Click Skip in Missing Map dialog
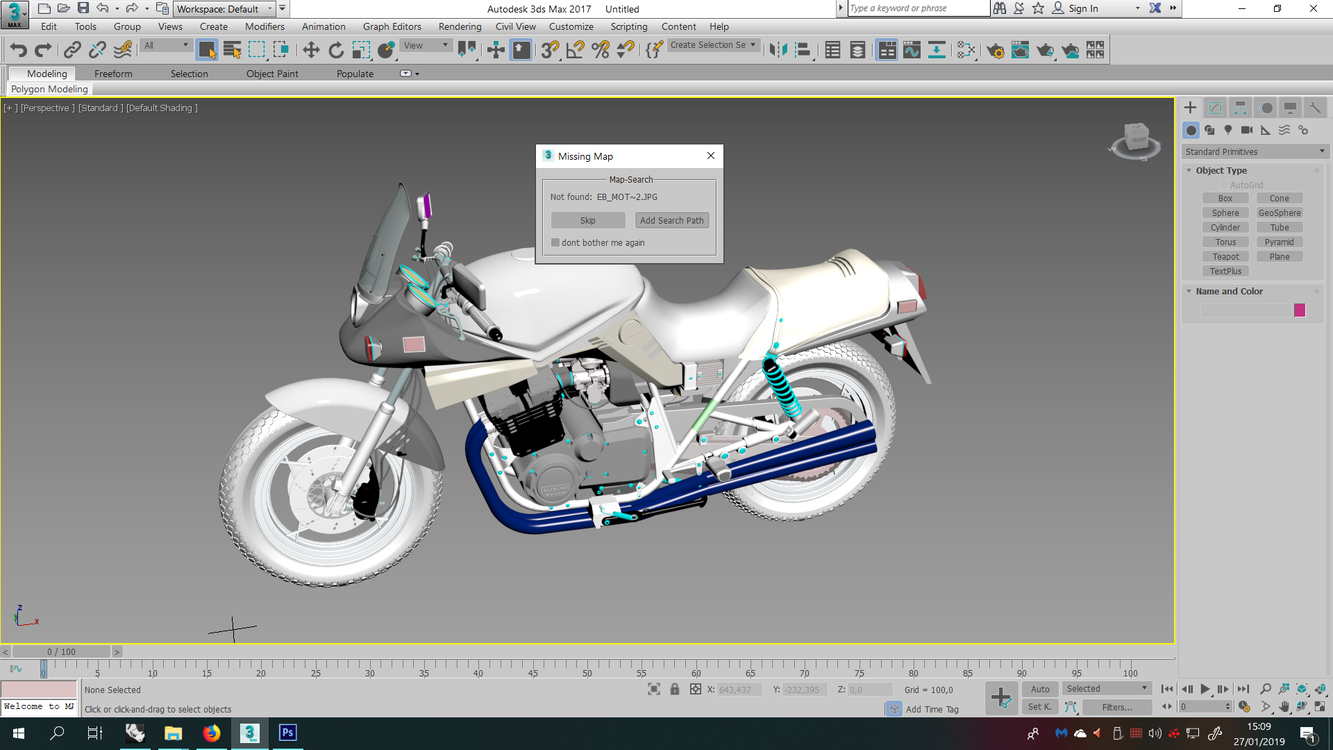This screenshot has width=1333, height=750. [x=588, y=221]
